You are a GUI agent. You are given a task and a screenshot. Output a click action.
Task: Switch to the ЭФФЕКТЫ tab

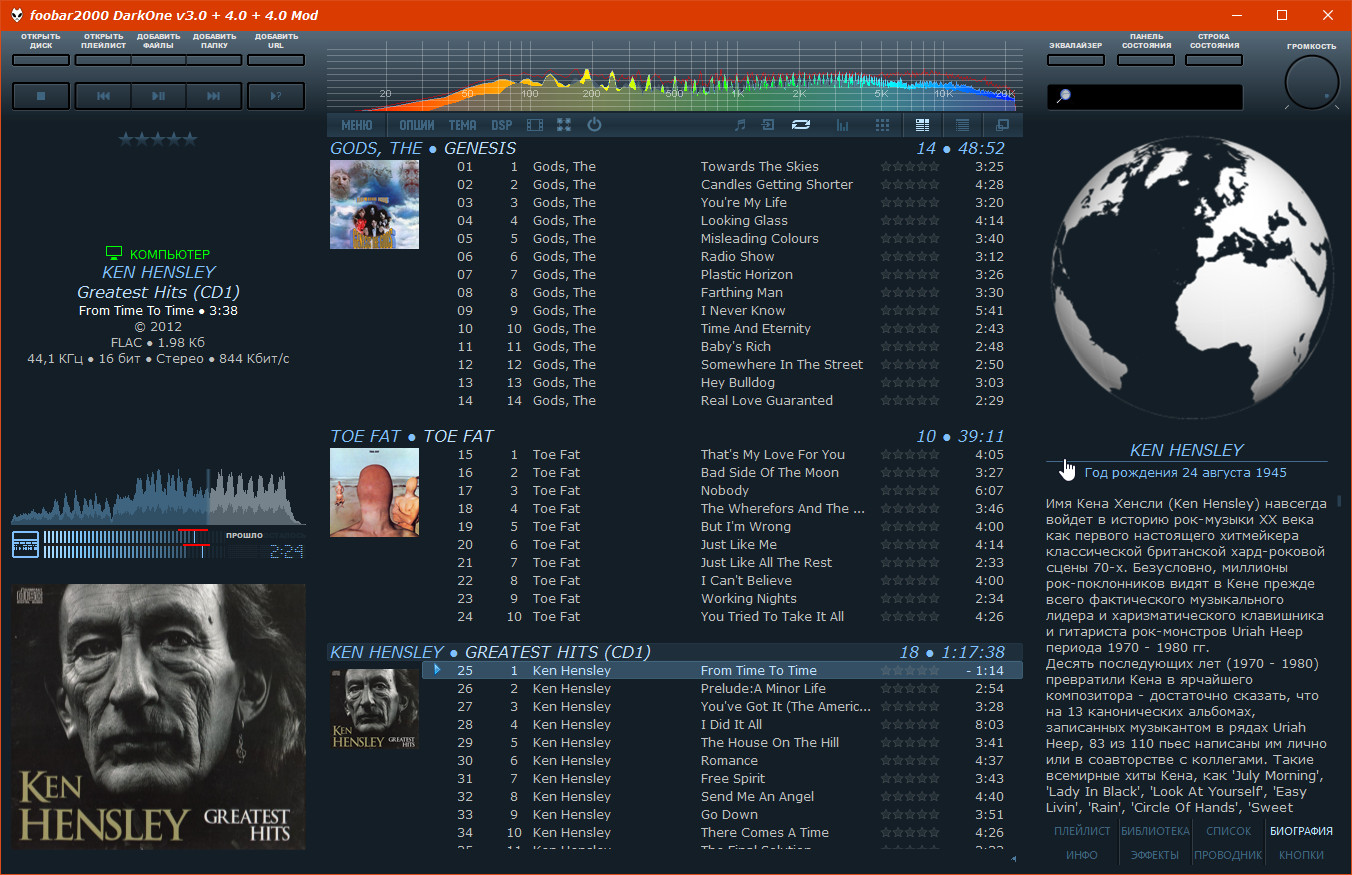(x=1155, y=855)
